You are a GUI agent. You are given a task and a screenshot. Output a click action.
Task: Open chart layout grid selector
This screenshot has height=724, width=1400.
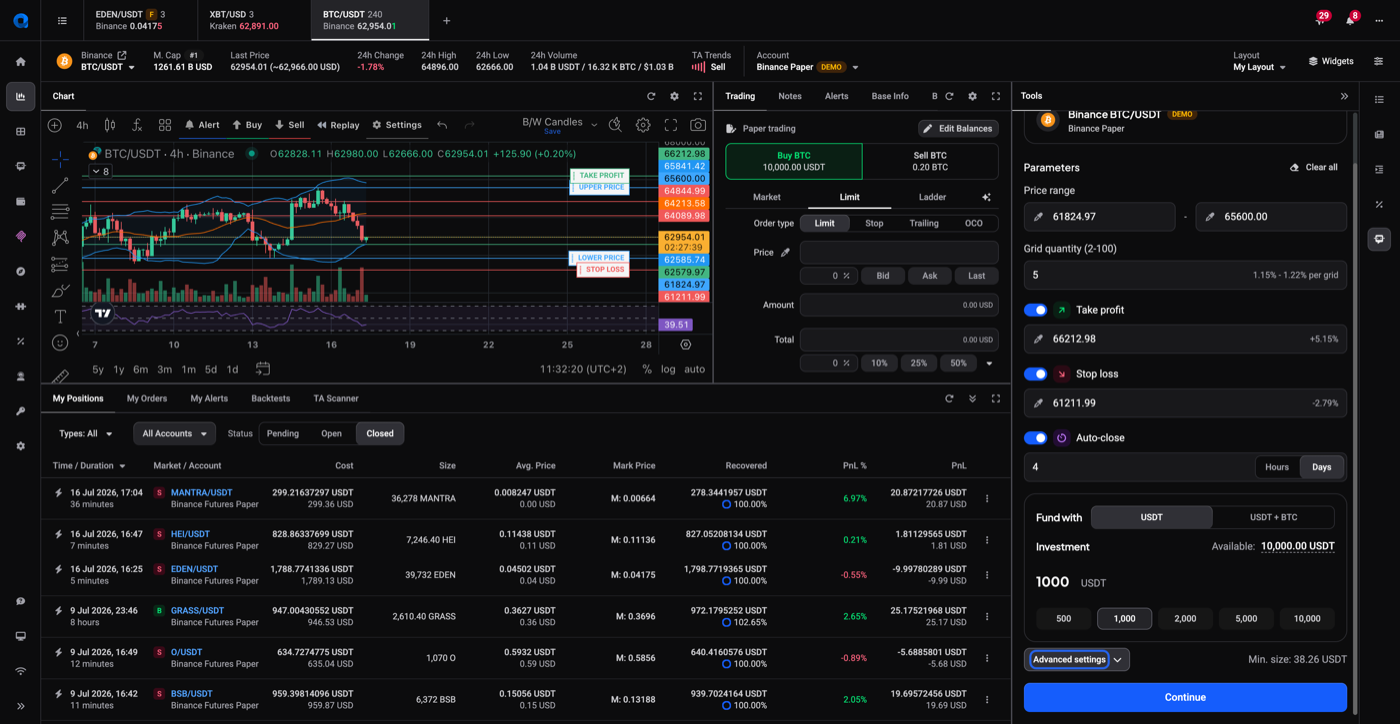pos(165,125)
